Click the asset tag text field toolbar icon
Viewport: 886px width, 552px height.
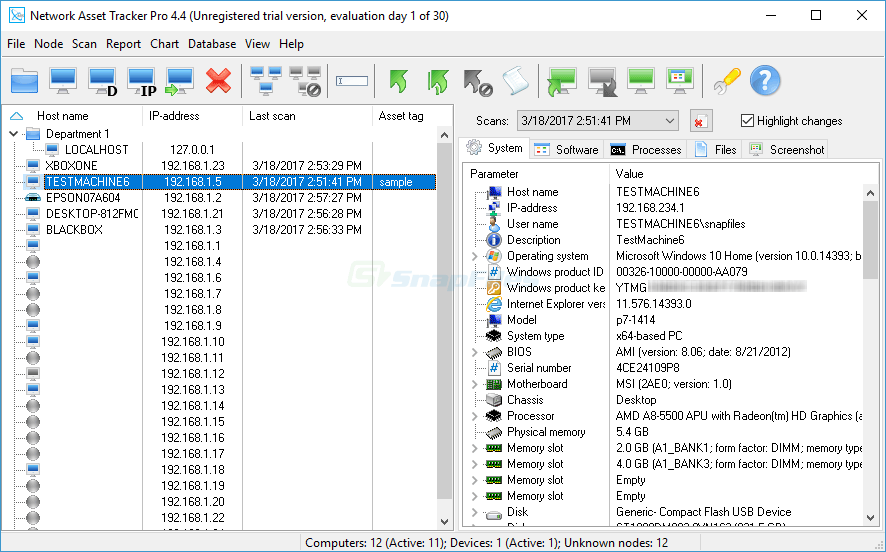(x=352, y=81)
